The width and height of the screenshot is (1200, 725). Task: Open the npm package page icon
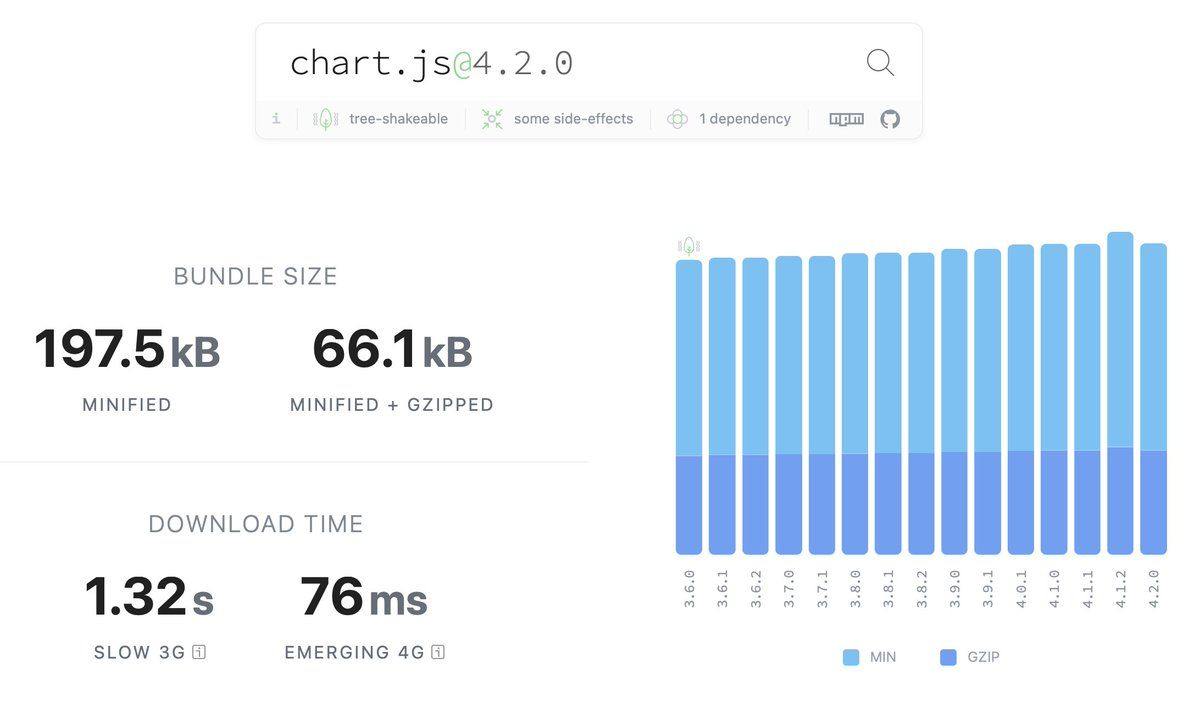point(846,119)
